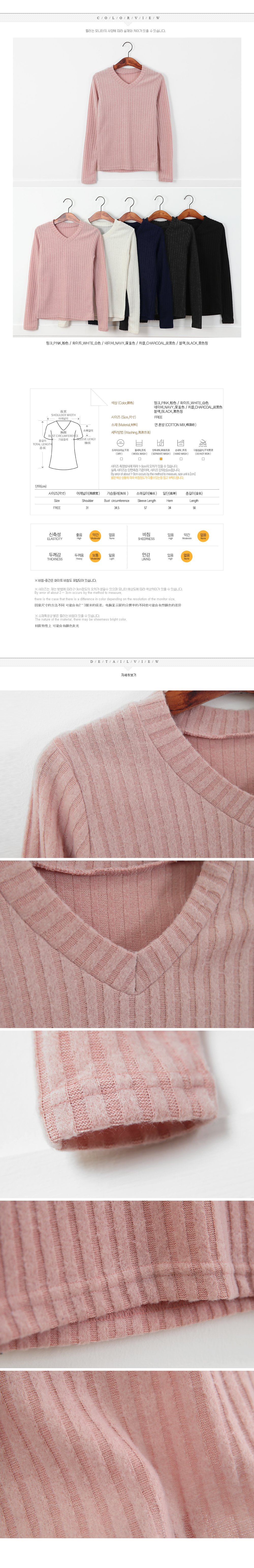
Task: Select the separate wash icon
Action: [x=161, y=443]
